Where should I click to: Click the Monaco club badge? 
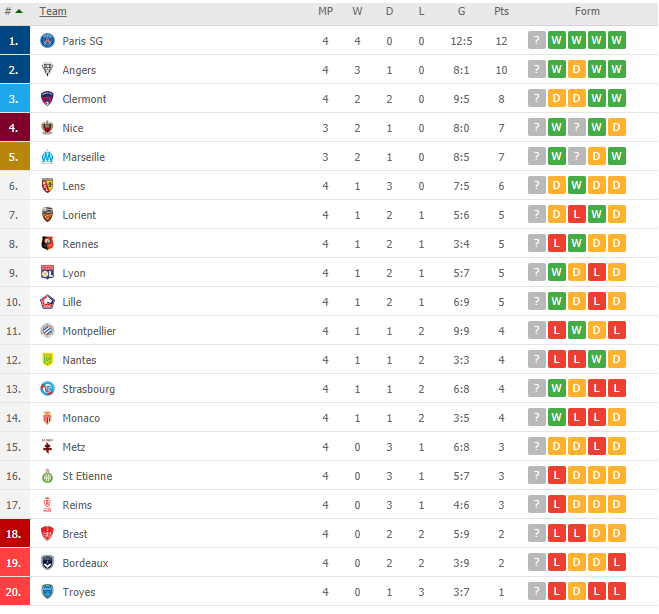(x=47, y=418)
